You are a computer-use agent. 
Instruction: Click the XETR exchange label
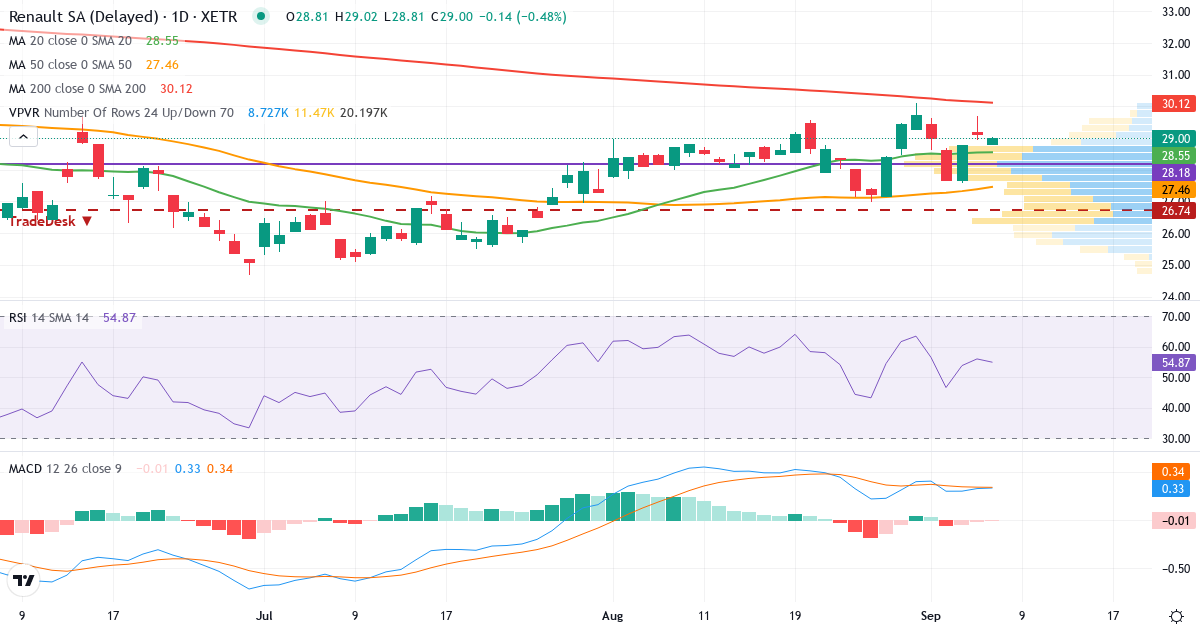pyautogui.click(x=218, y=17)
